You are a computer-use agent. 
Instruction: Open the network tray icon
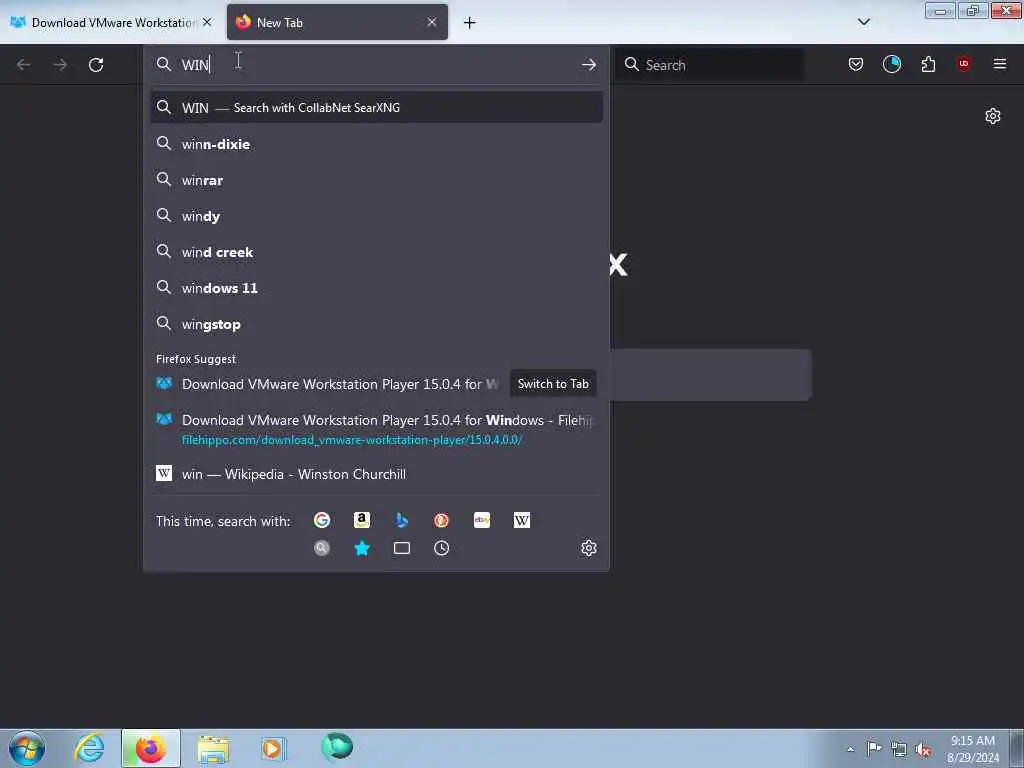coord(899,749)
